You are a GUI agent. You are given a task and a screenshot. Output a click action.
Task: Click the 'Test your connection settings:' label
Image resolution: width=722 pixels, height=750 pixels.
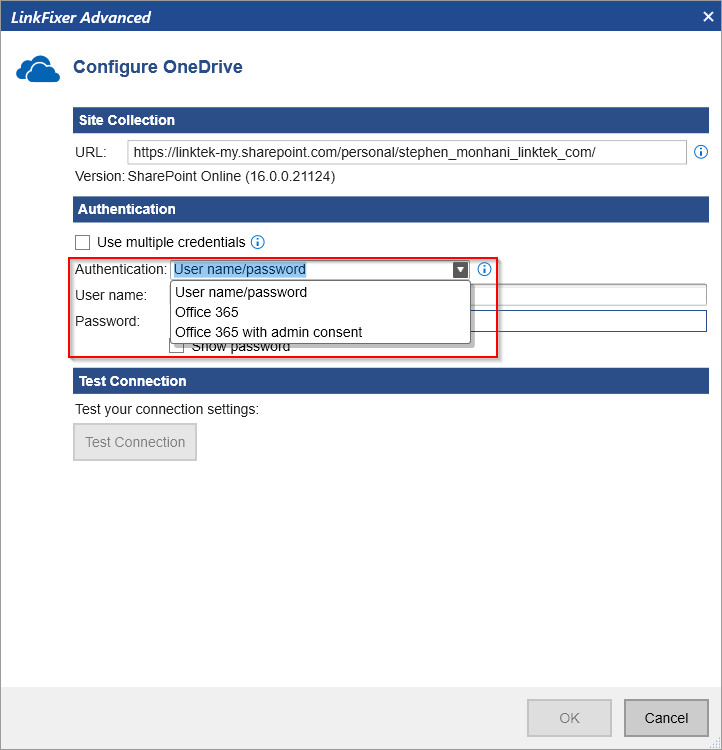167,409
